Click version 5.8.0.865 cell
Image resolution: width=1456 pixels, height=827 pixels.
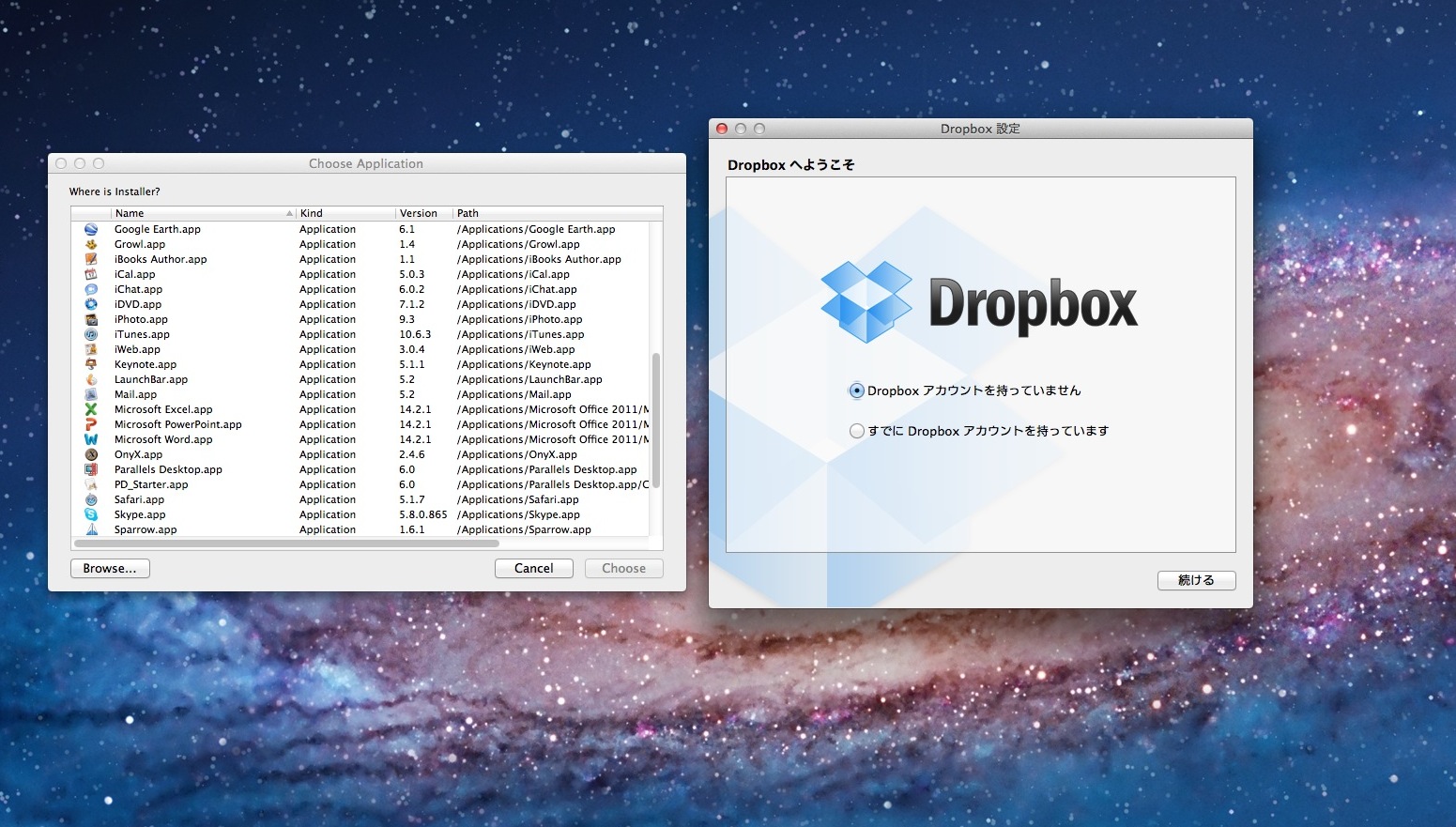423,514
